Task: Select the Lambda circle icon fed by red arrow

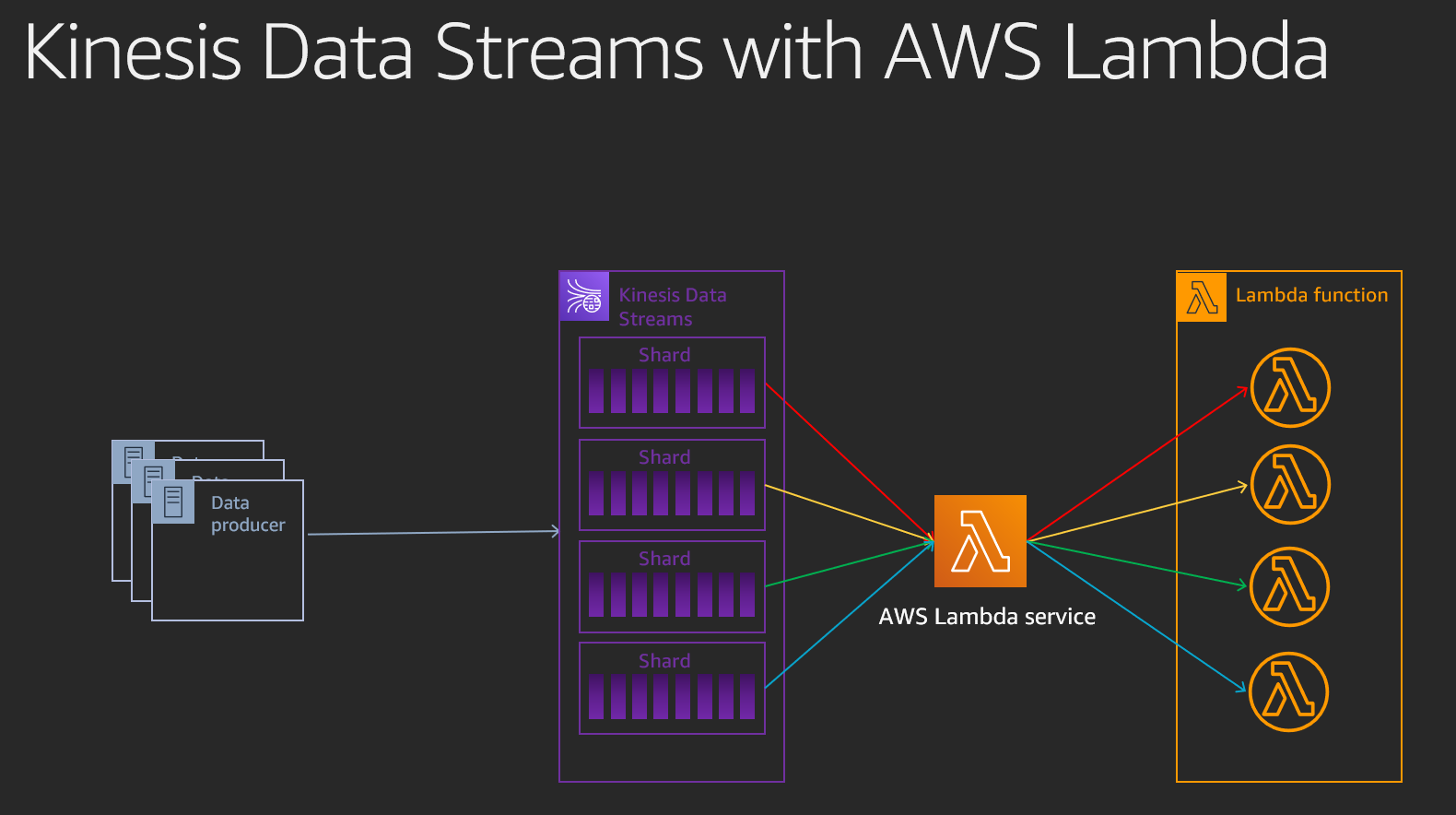Action: (1290, 387)
